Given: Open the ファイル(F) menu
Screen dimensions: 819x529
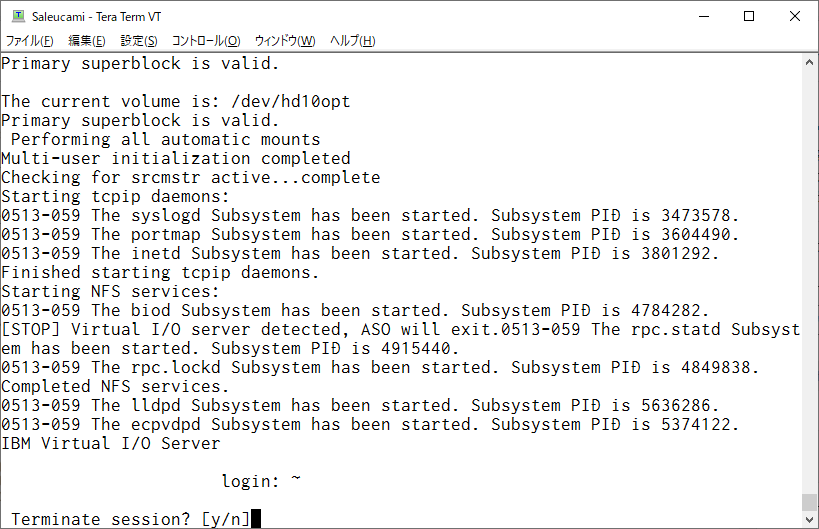Looking at the screenshot, I should [29, 41].
